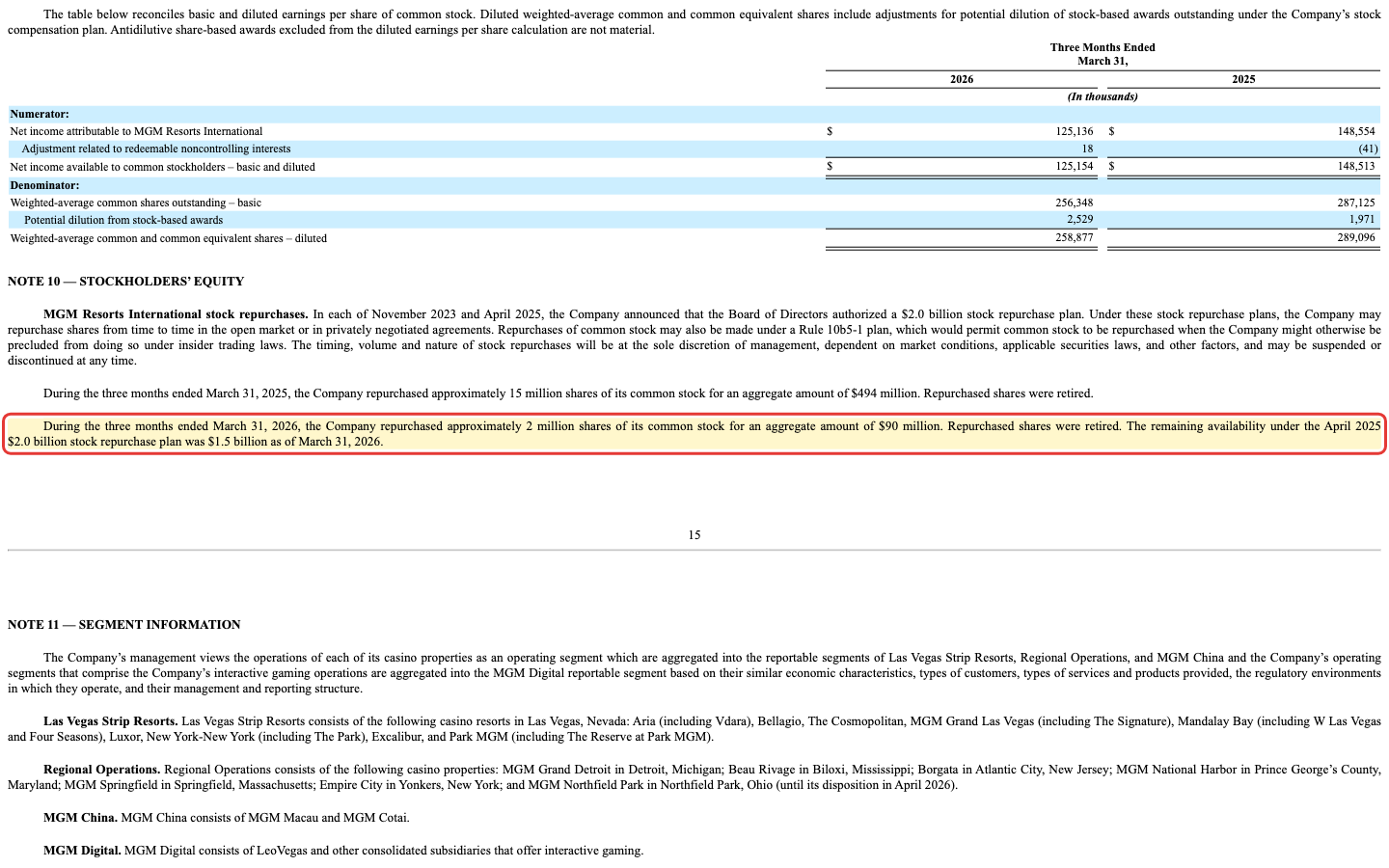Select row label "Net income attributable to MGM Resorts International"
Viewport: 1389px width, 868px height.
(136, 131)
